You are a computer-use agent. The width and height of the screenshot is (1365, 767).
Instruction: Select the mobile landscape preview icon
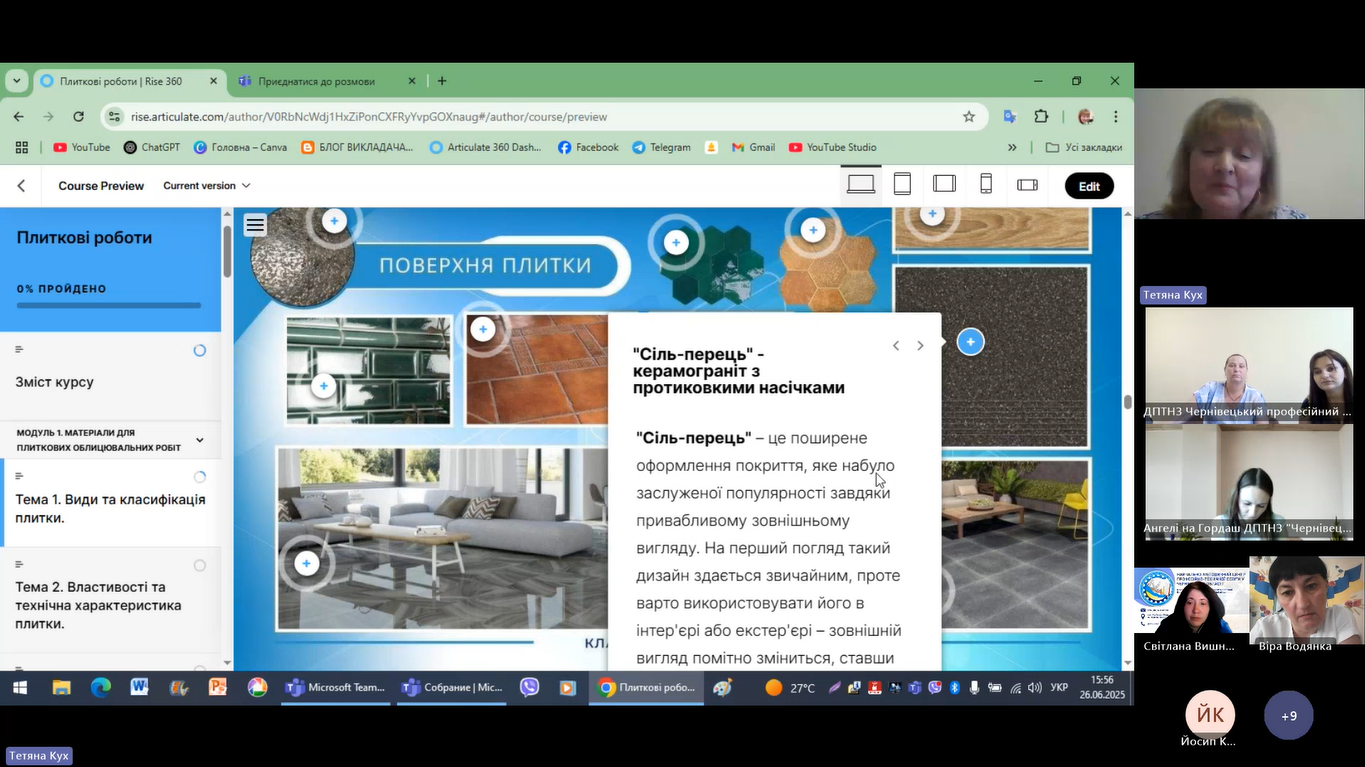[x=1027, y=185]
